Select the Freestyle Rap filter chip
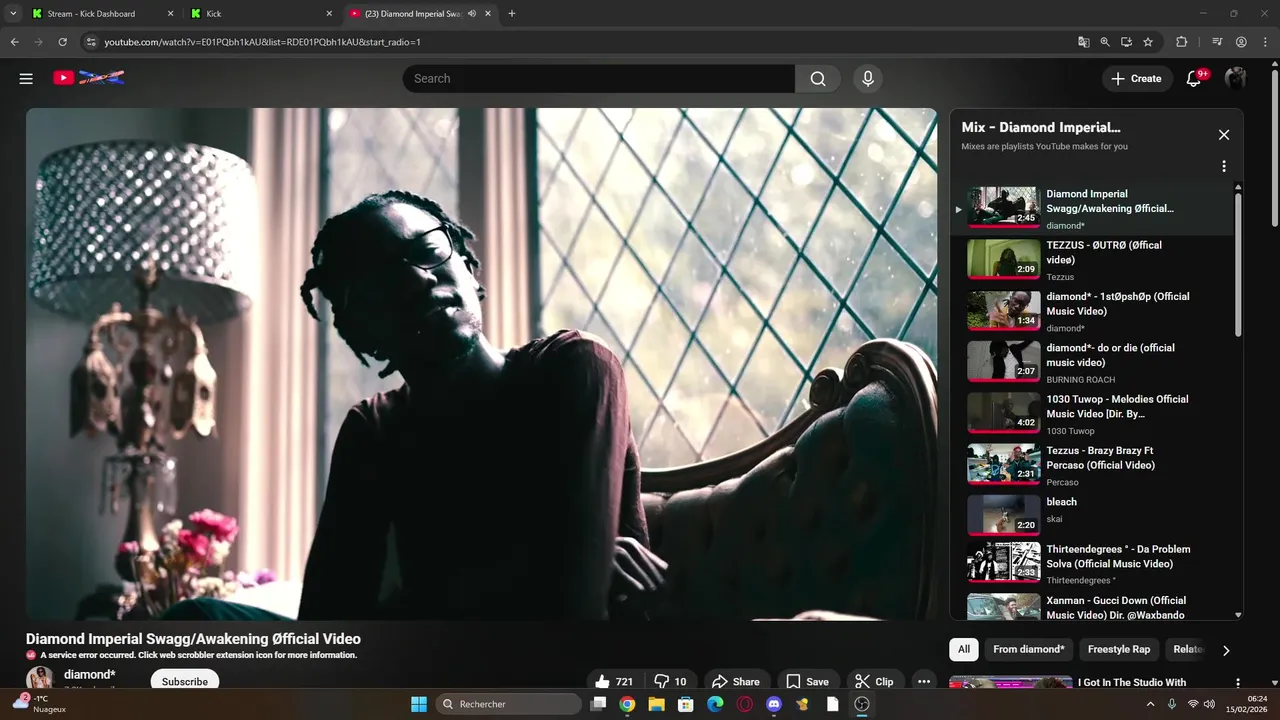The width and height of the screenshot is (1280, 720). click(x=1119, y=649)
